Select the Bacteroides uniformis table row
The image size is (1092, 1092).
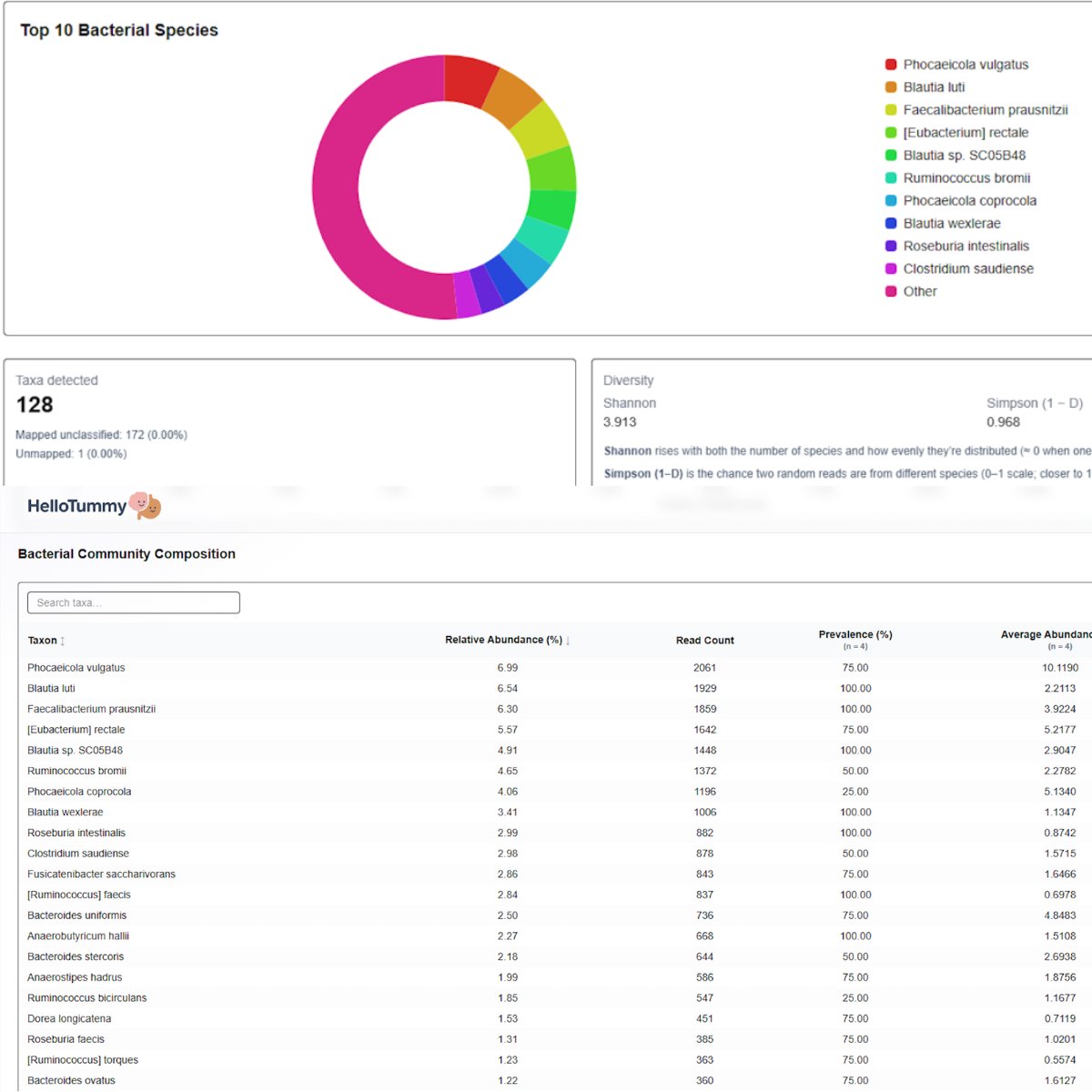pos(77,915)
